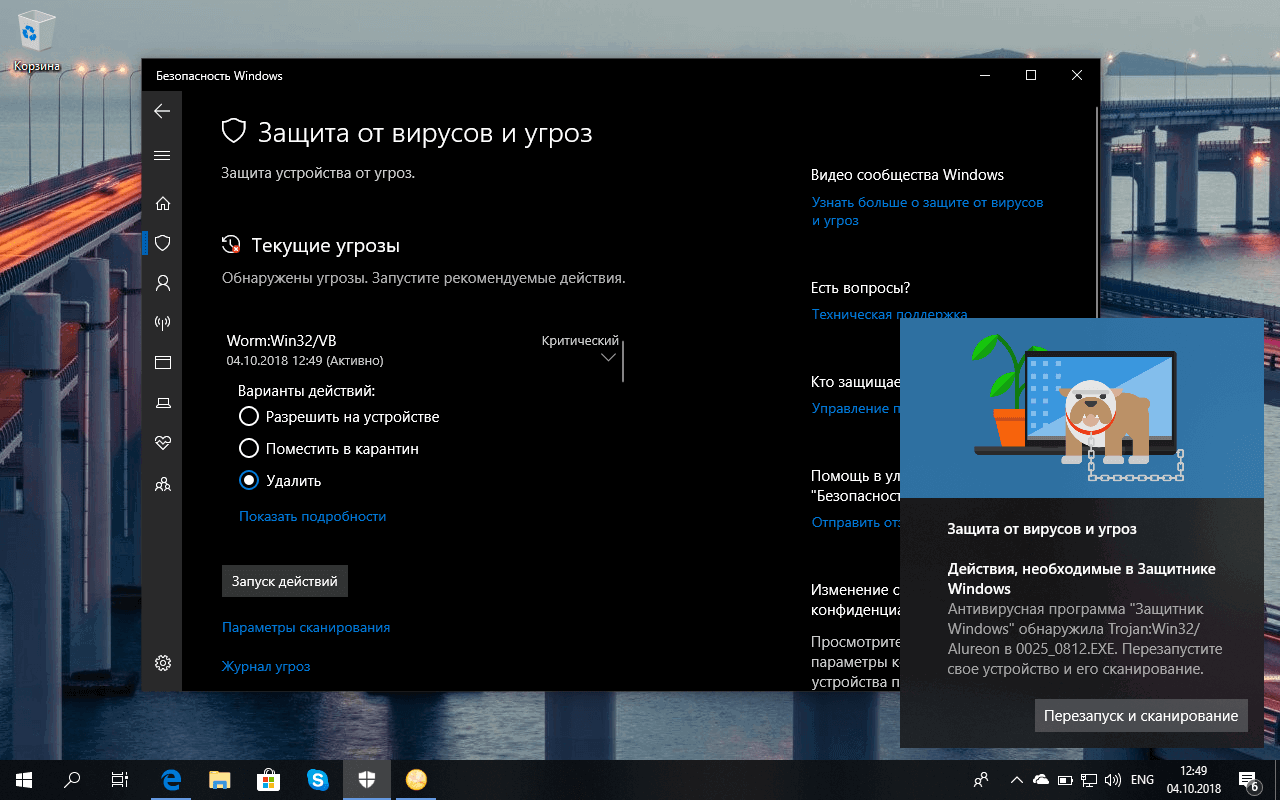Select the Home icon in sidebar

pyautogui.click(x=161, y=203)
